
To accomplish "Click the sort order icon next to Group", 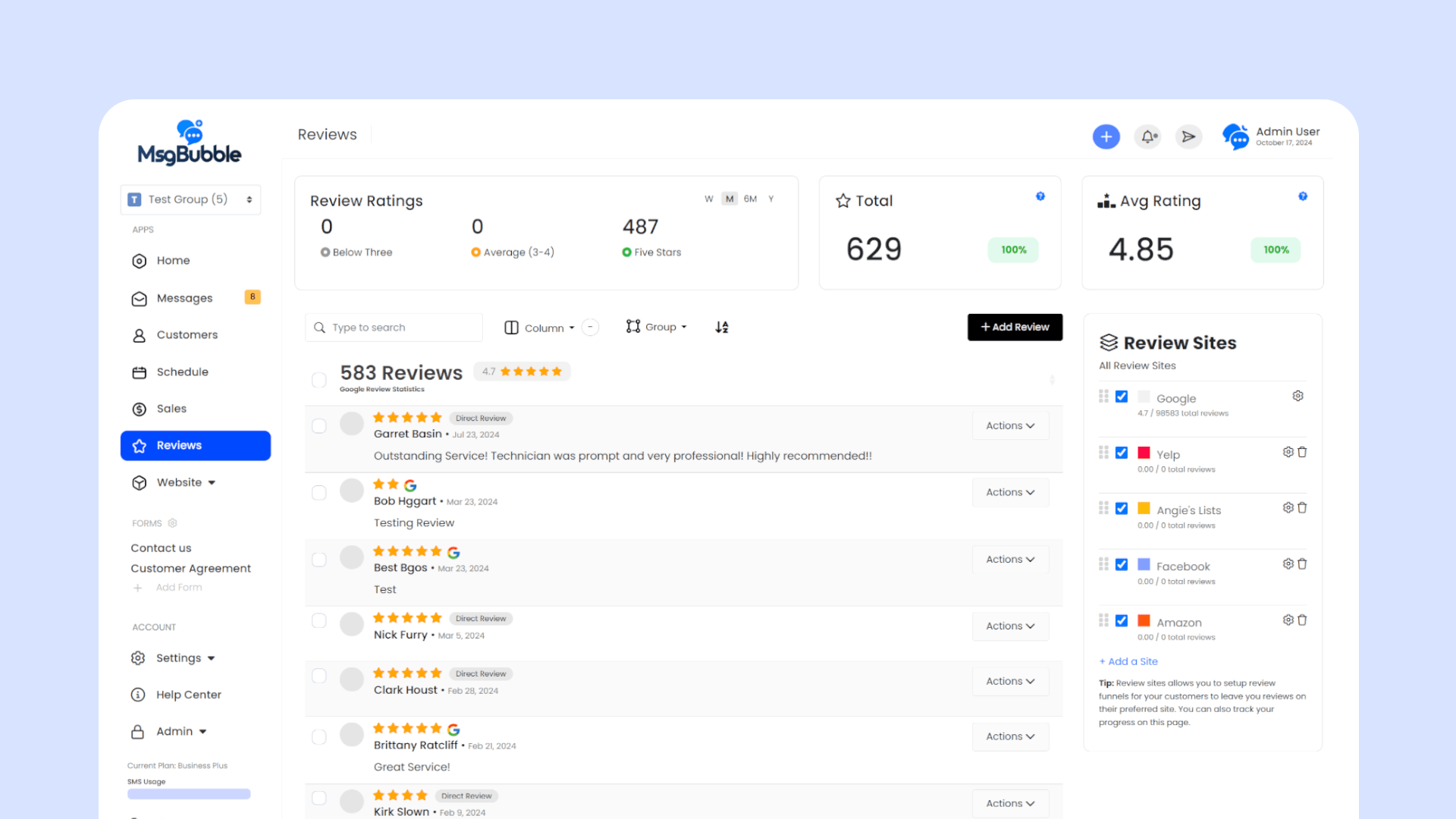I will tap(721, 327).
